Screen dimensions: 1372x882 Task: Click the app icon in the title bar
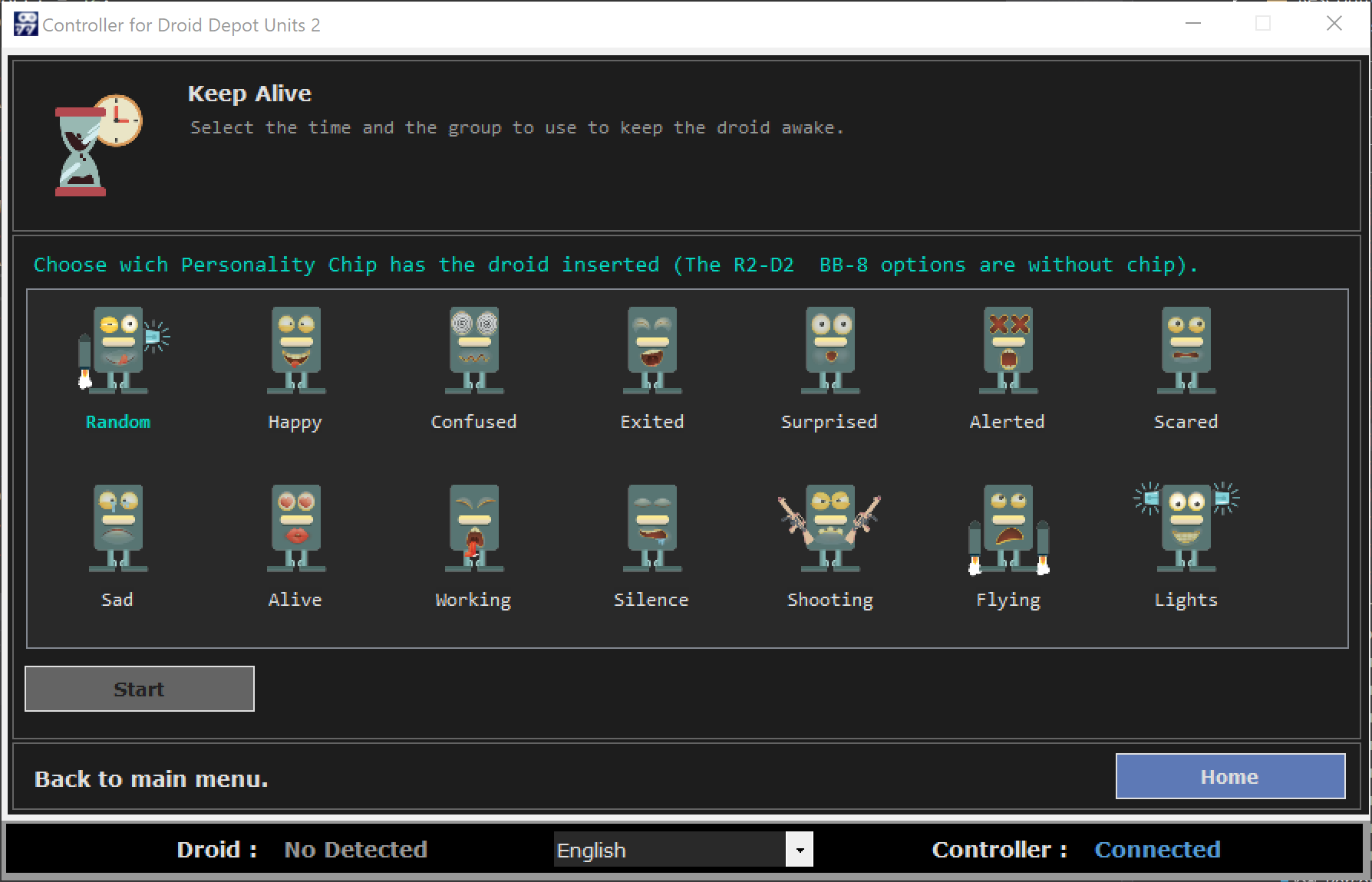click(x=25, y=24)
